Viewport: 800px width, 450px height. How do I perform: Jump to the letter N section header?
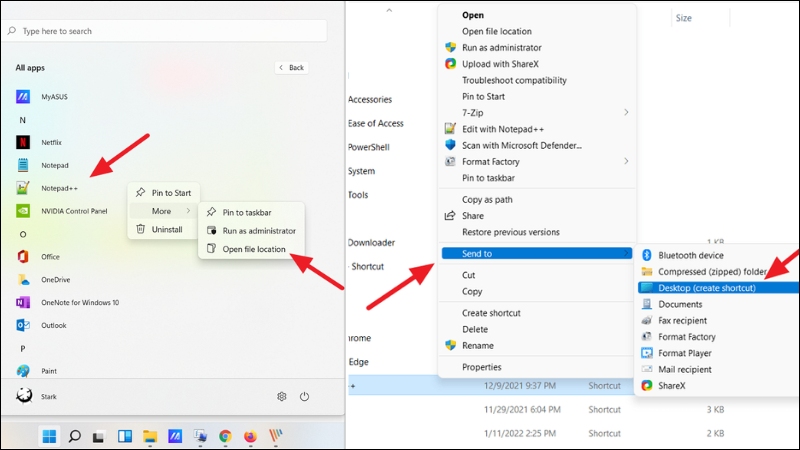click(x=22, y=120)
